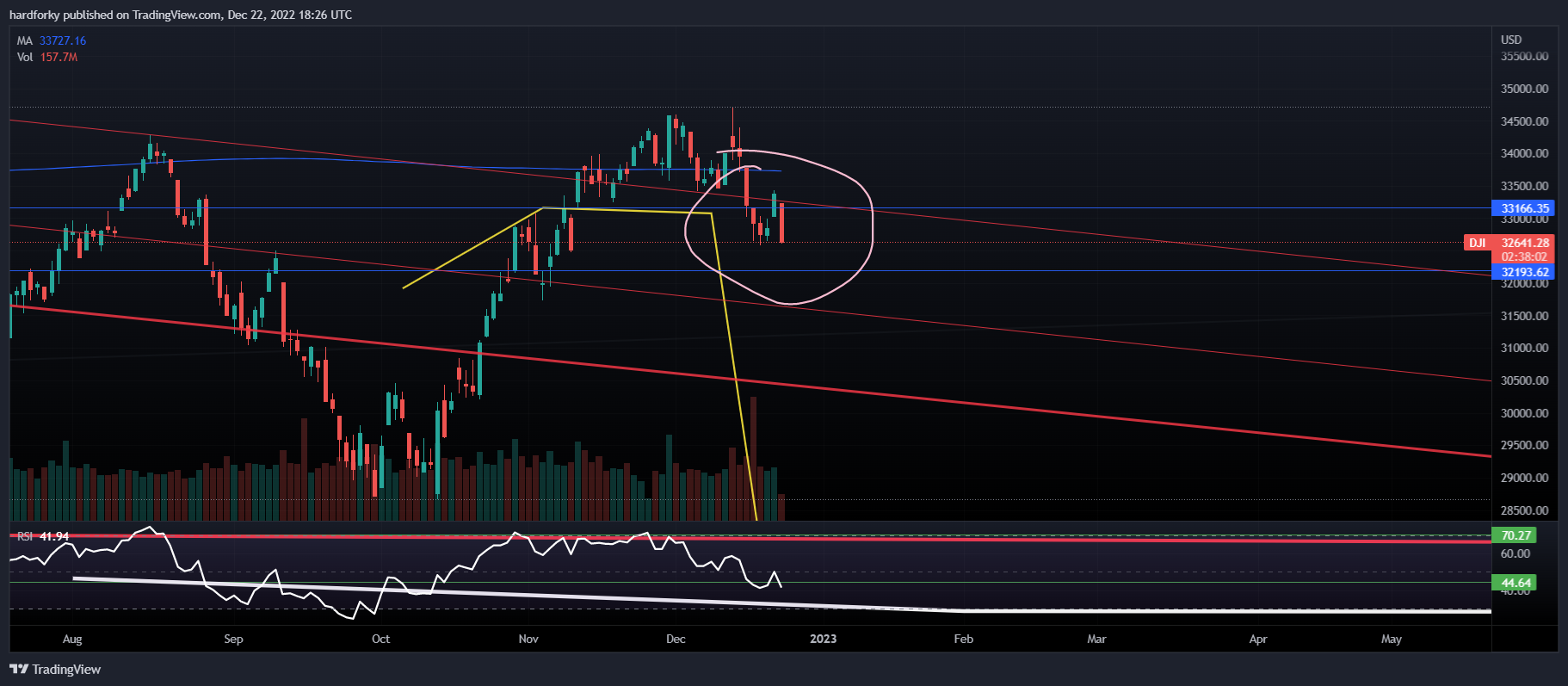Click the 2023 label on time axis

pos(823,639)
